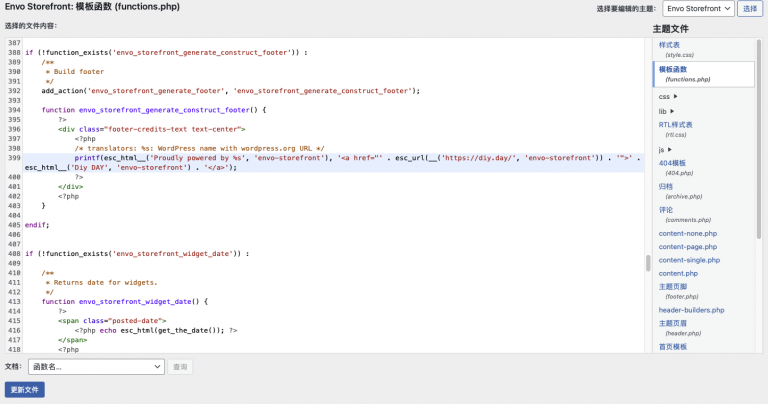The height and width of the screenshot is (404, 768).
Task: Open the 归档 archive.php file
Action: pos(666,186)
